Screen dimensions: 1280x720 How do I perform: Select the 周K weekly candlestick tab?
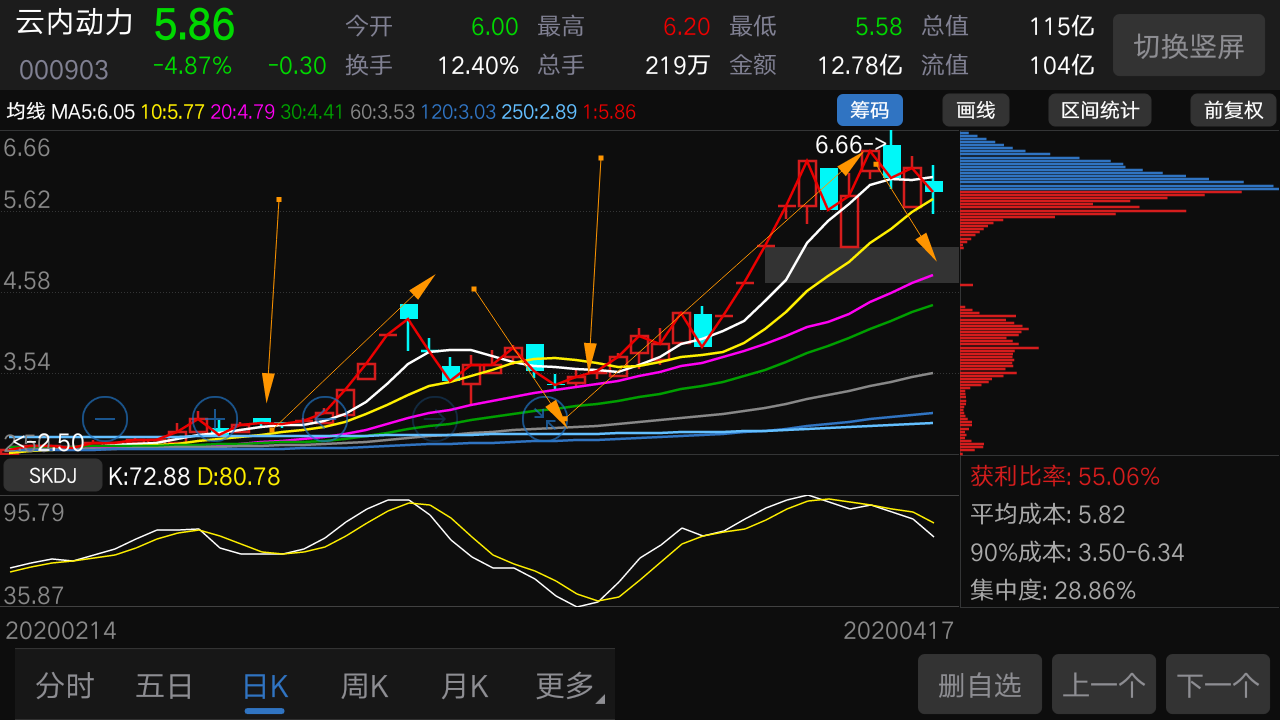(x=365, y=686)
